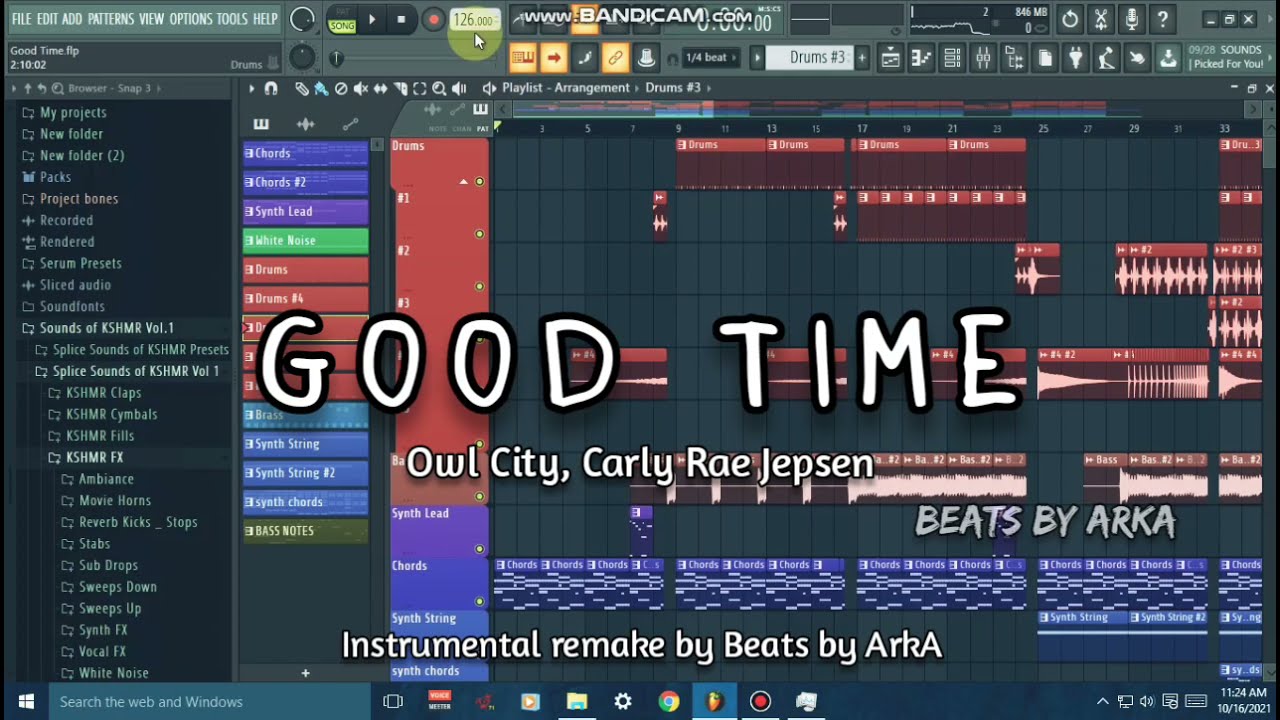The height and width of the screenshot is (720, 1280).
Task: Open the Channel rack view icon
Action: click(952, 58)
